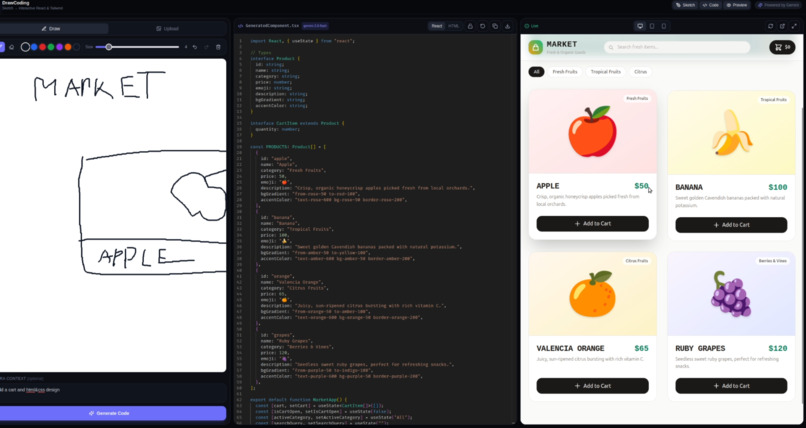Undo the last sketch stroke

195,47
